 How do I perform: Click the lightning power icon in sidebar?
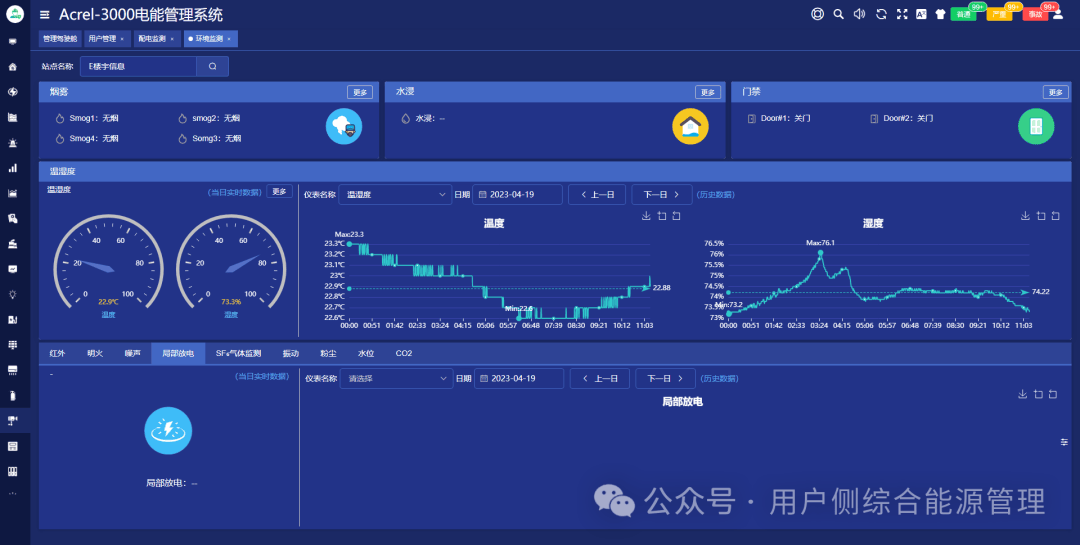[x=12, y=92]
